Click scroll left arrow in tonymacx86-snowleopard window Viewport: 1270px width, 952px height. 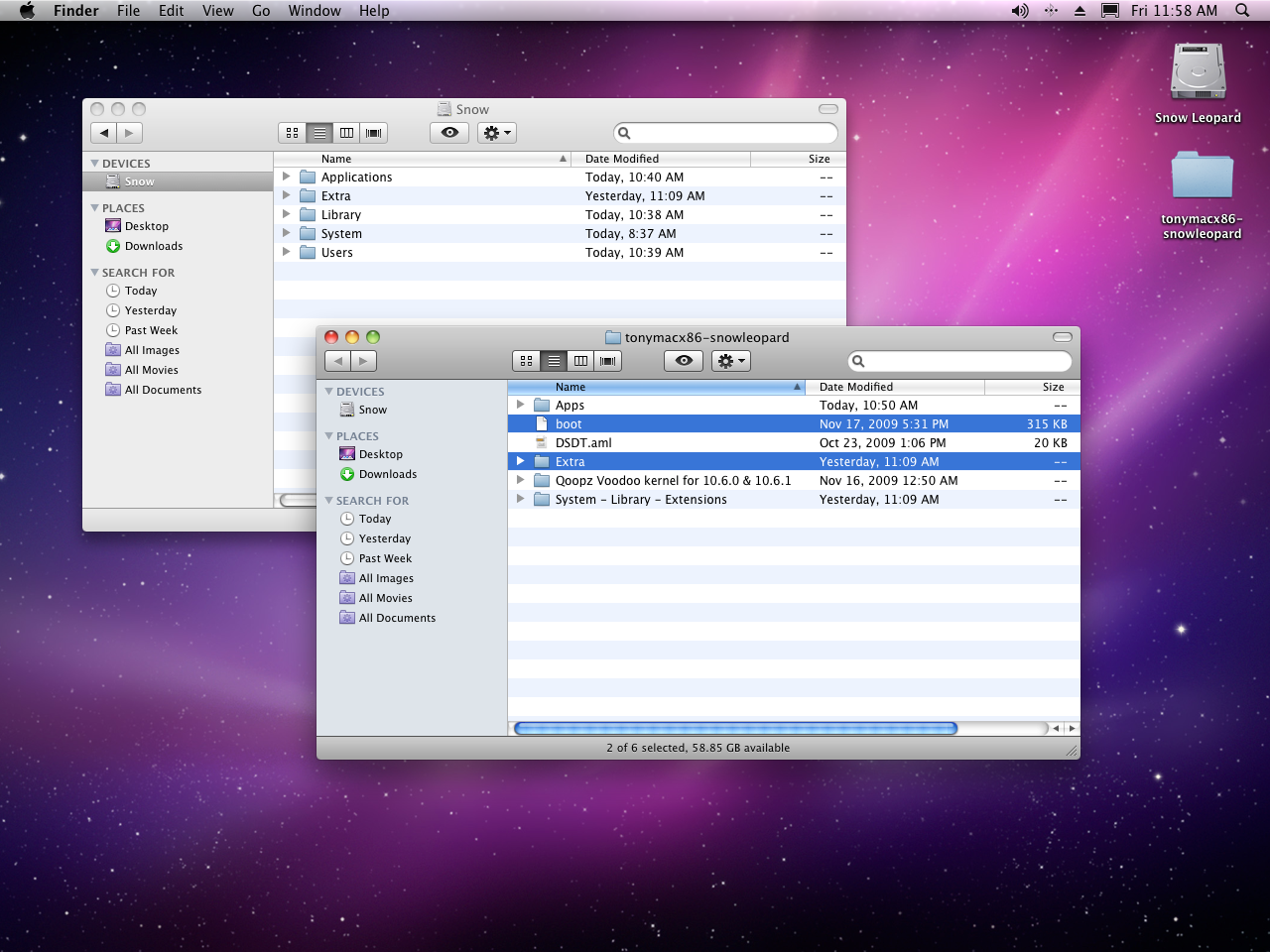(1056, 728)
